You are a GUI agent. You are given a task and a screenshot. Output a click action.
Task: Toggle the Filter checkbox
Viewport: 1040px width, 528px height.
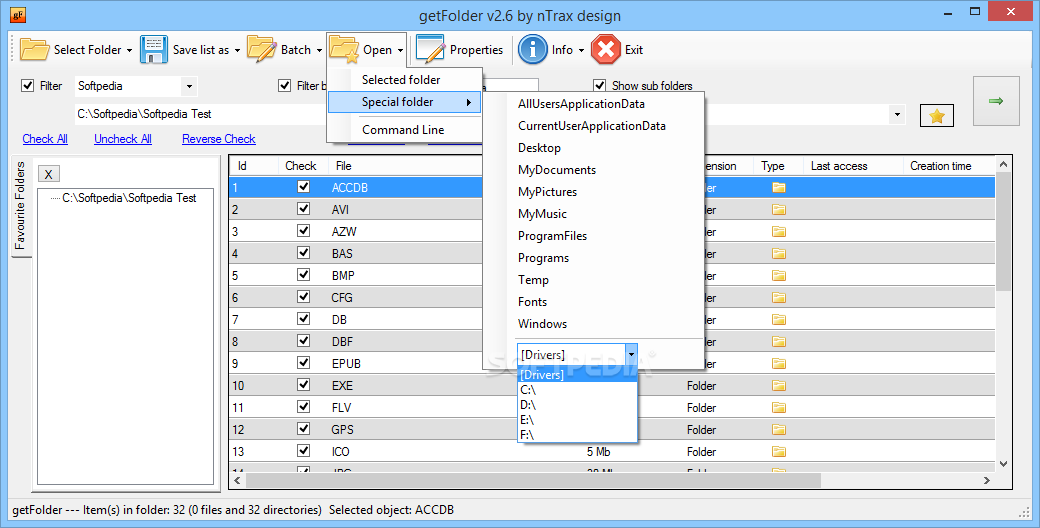click(27, 86)
